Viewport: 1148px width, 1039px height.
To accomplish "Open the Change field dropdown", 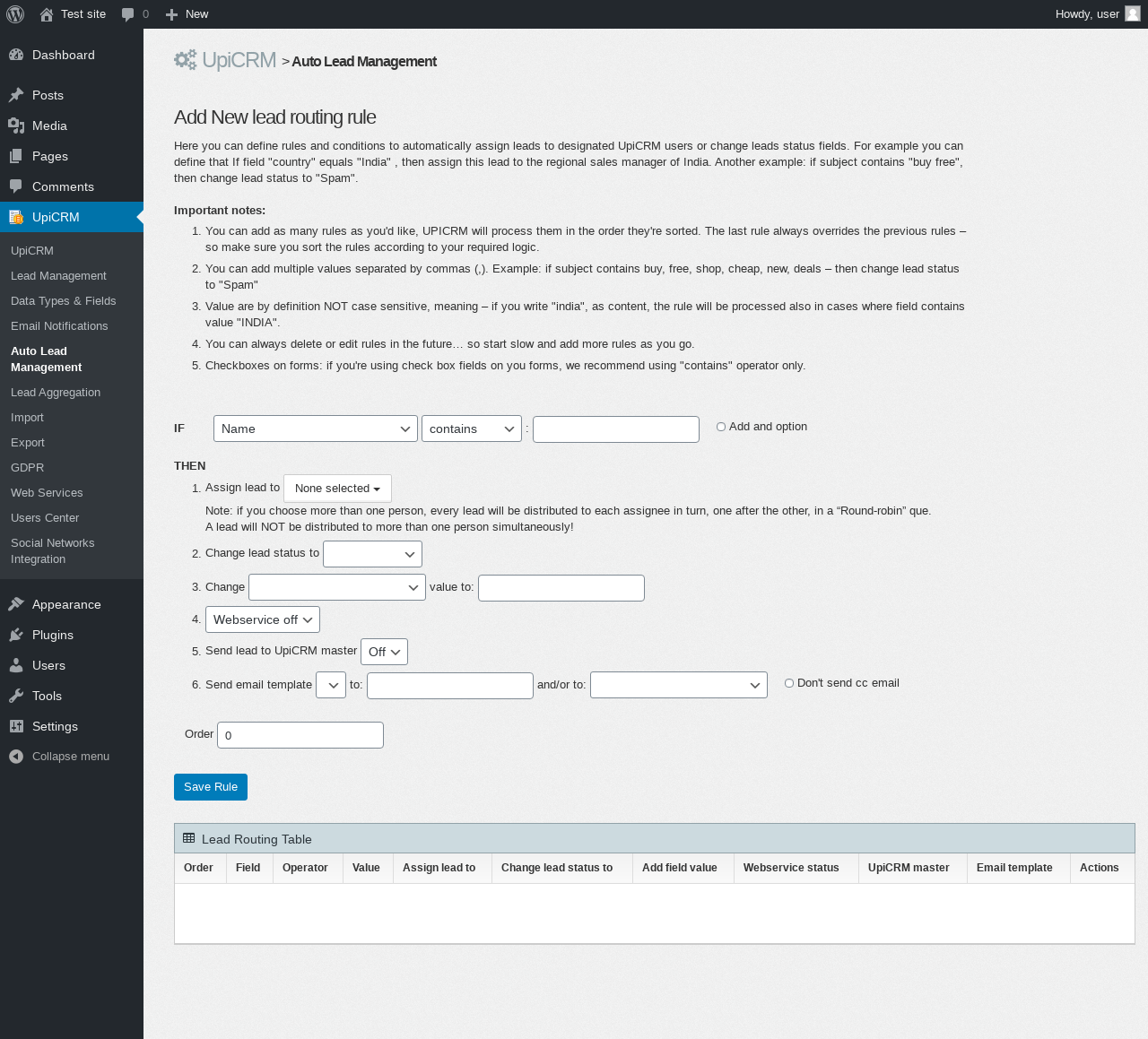I will tap(337, 587).
